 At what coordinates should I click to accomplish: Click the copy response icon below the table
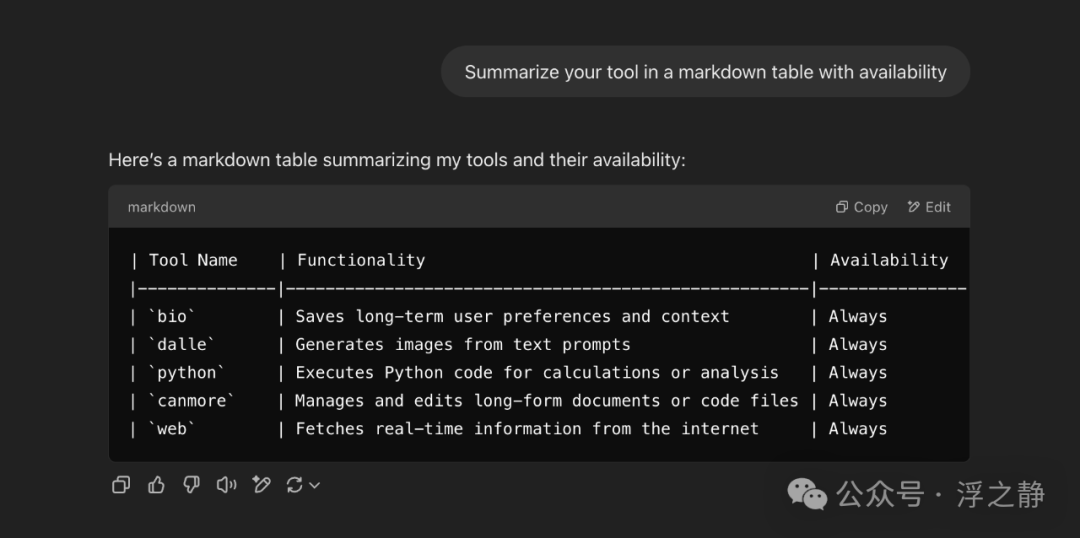[121, 485]
